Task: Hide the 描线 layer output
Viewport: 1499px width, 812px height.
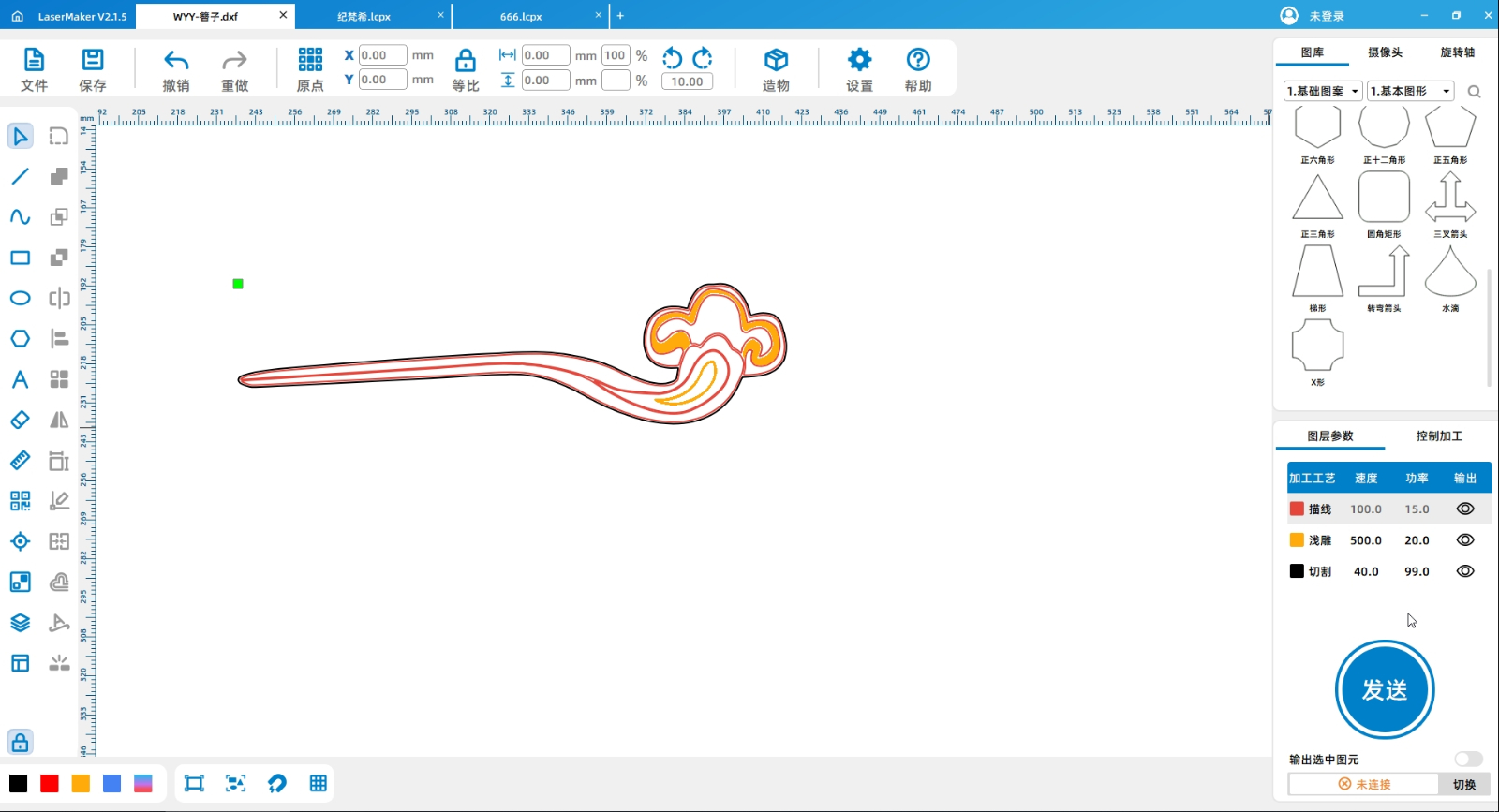Action: coord(1465,509)
